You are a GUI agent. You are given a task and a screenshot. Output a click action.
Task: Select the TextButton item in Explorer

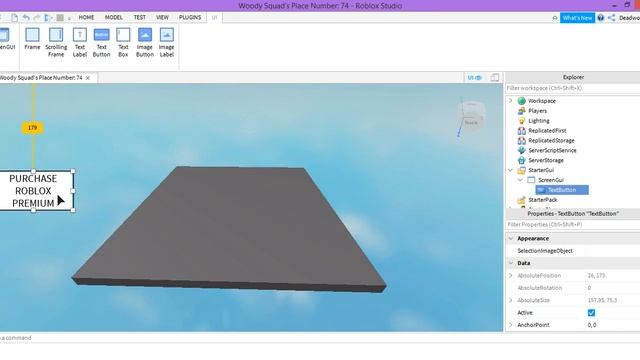click(562, 190)
